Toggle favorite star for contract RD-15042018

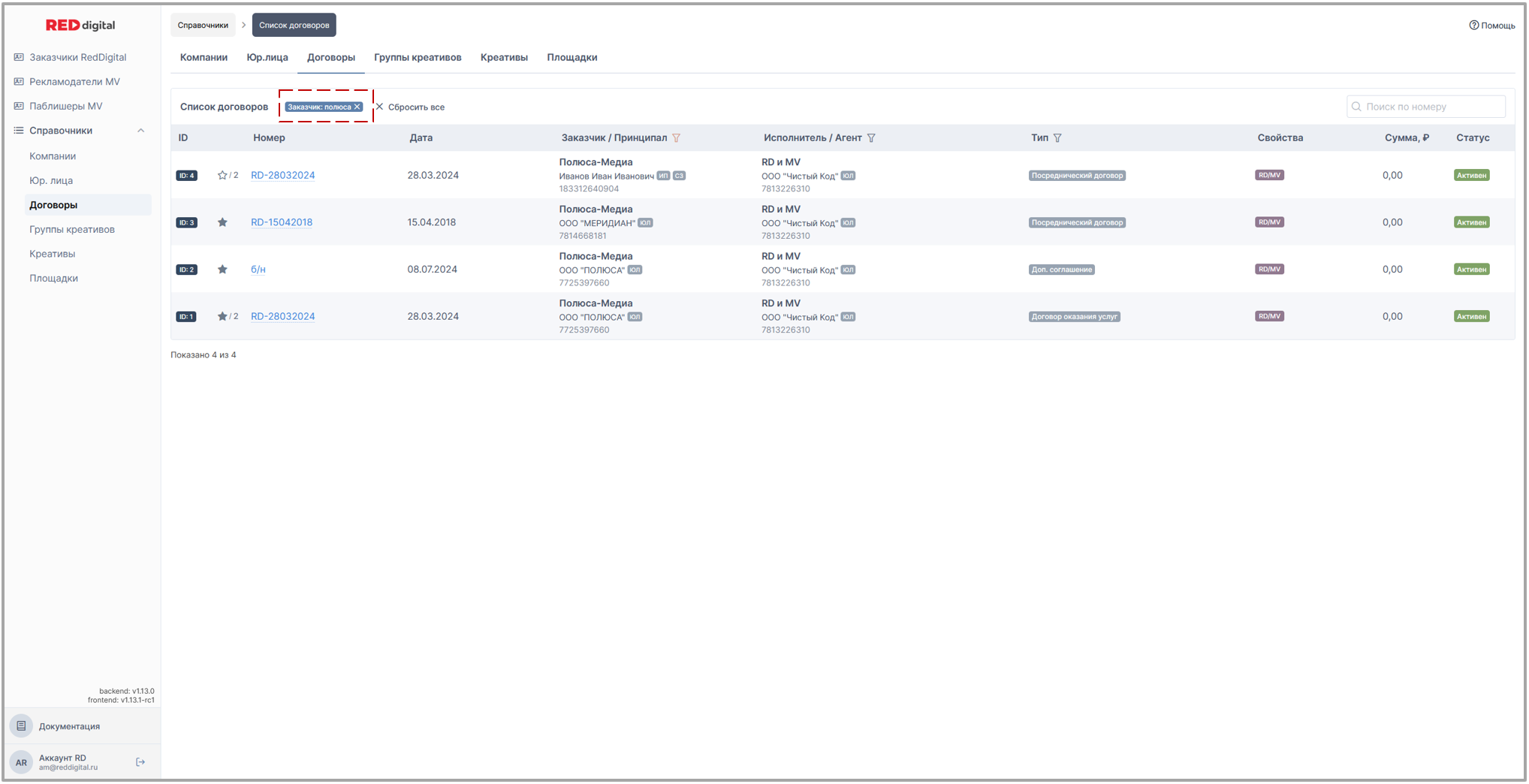tap(222, 222)
